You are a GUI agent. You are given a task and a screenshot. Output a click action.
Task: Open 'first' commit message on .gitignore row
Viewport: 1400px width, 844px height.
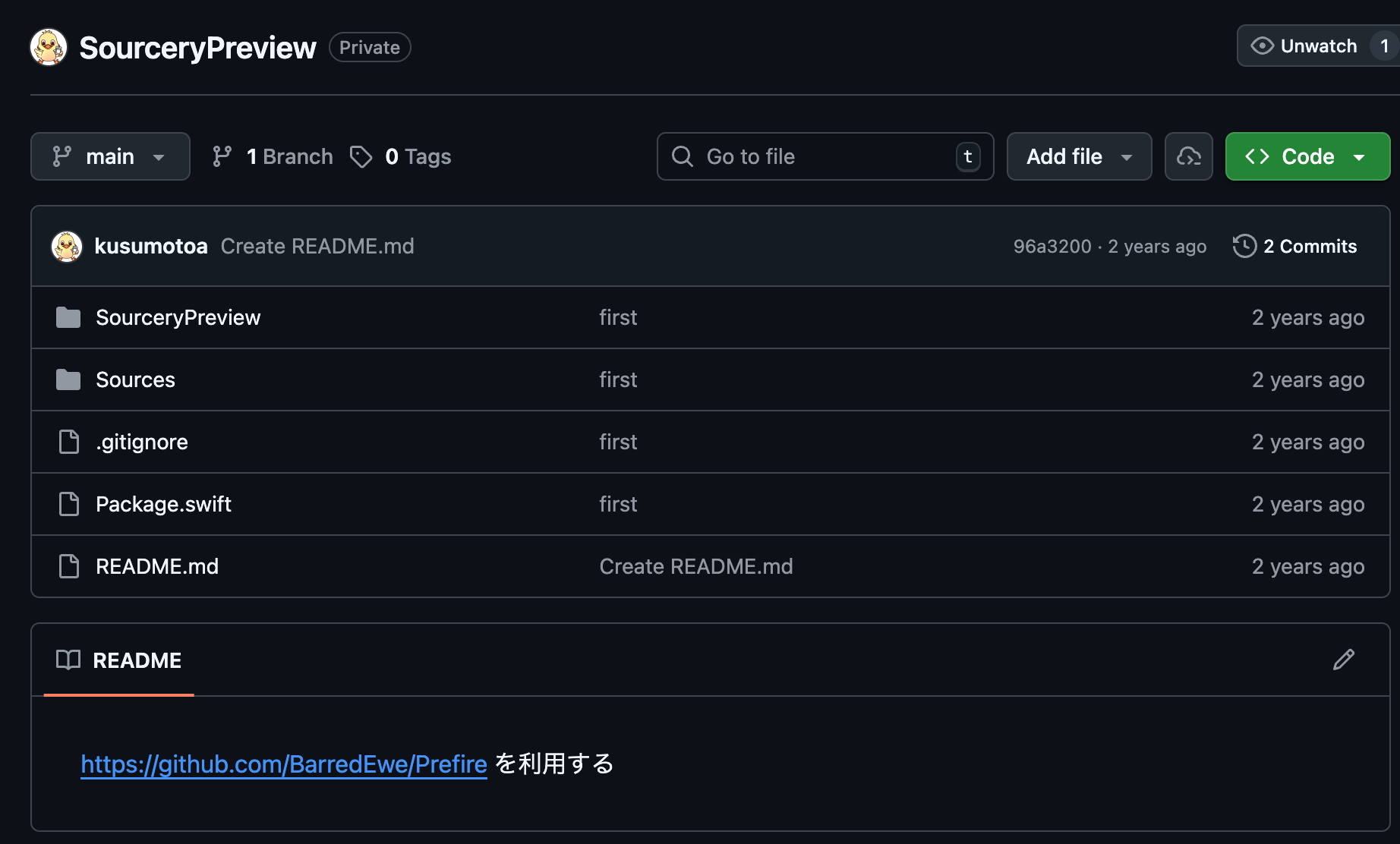618,442
